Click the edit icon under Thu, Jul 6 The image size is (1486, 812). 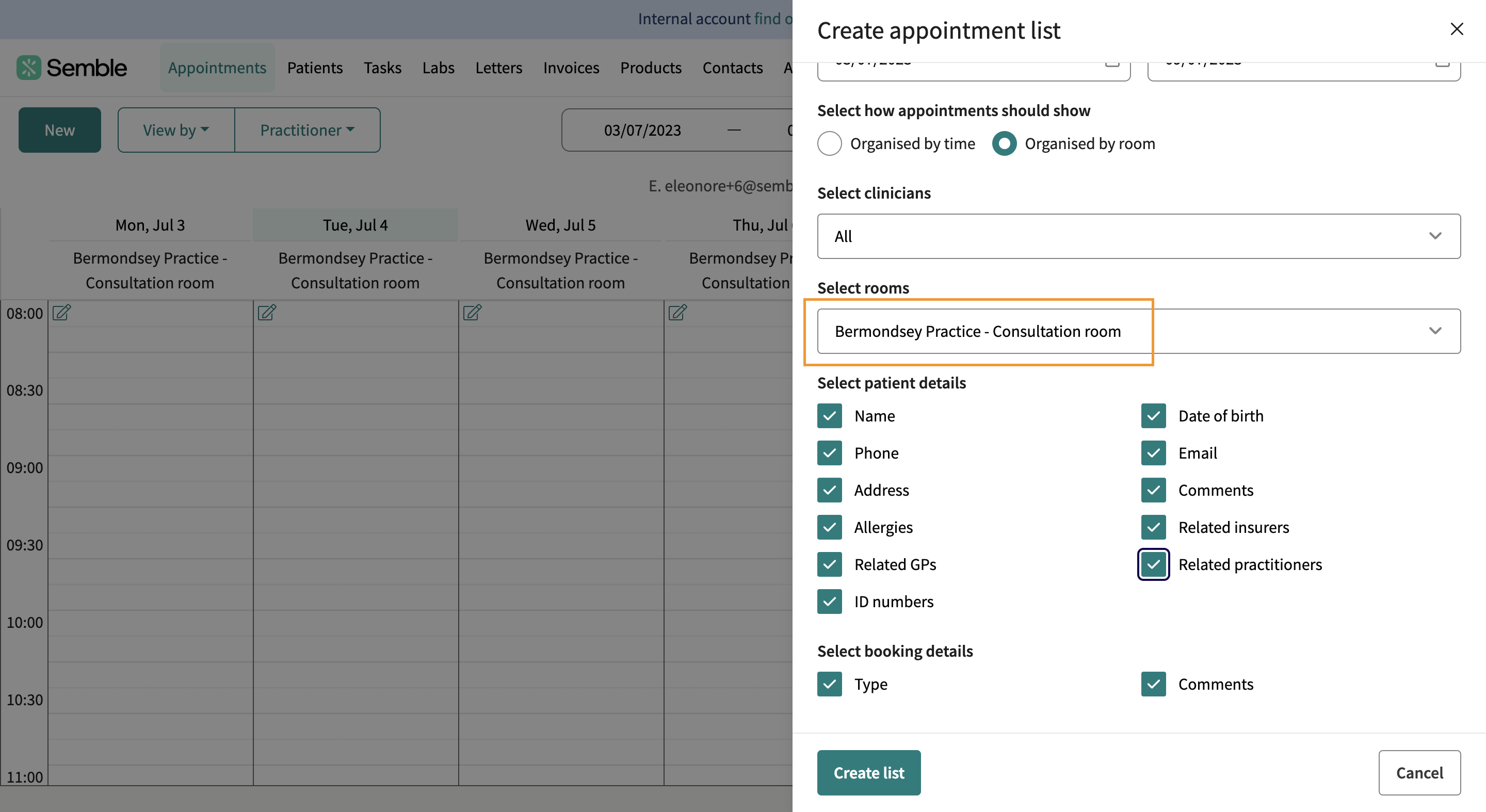tap(678, 313)
